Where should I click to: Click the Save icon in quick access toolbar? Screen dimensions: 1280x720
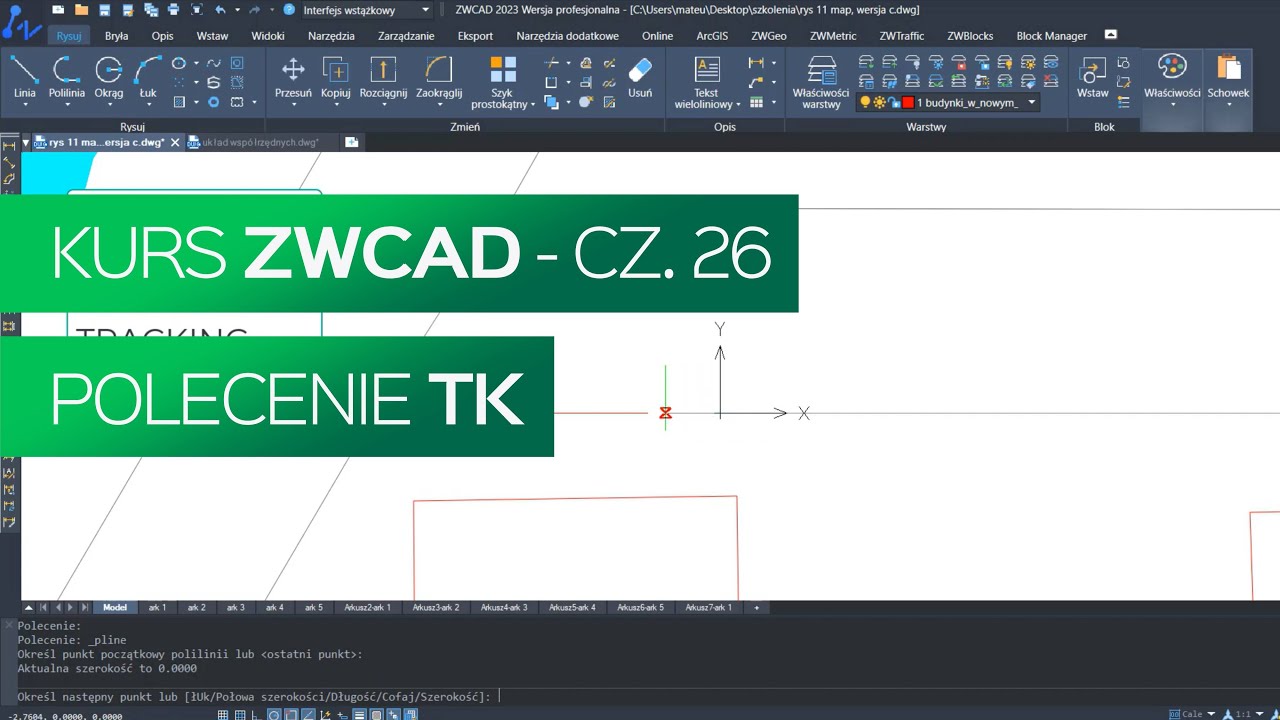[x=104, y=10]
